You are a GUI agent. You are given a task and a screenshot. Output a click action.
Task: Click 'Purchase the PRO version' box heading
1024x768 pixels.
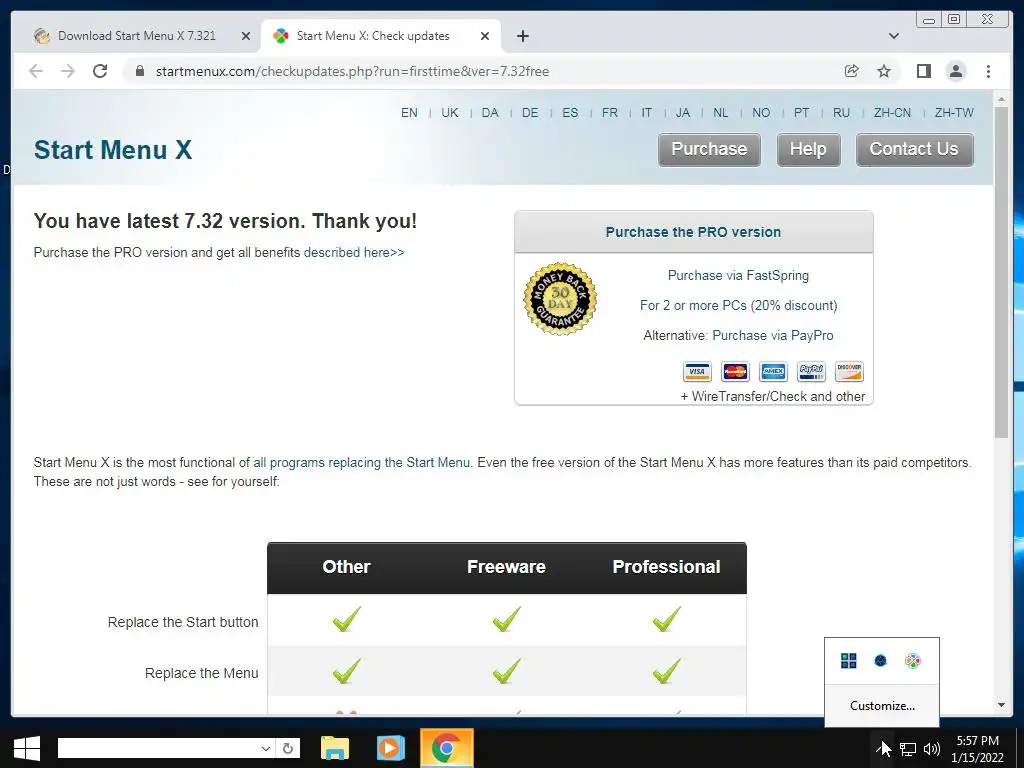click(693, 232)
